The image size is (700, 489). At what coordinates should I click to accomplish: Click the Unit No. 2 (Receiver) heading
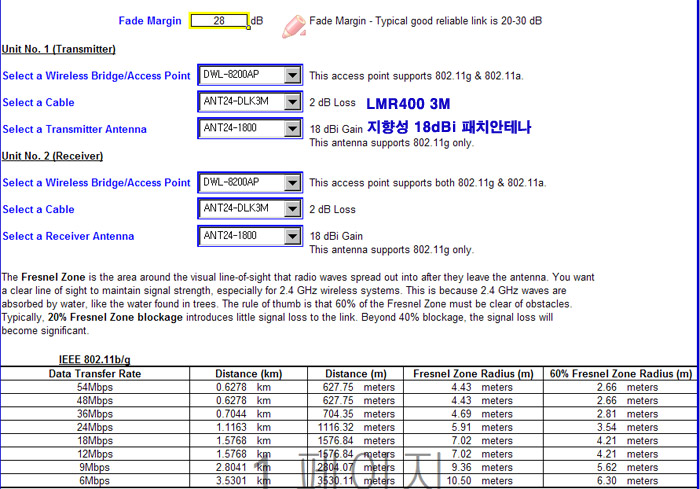pos(52,156)
